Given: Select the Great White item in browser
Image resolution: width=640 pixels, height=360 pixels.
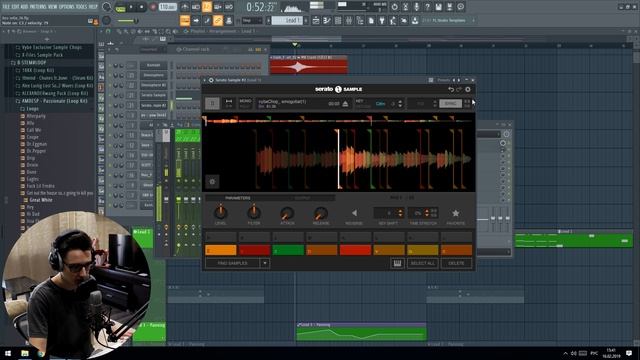Looking at the screenshot, I should coord(41,200).
